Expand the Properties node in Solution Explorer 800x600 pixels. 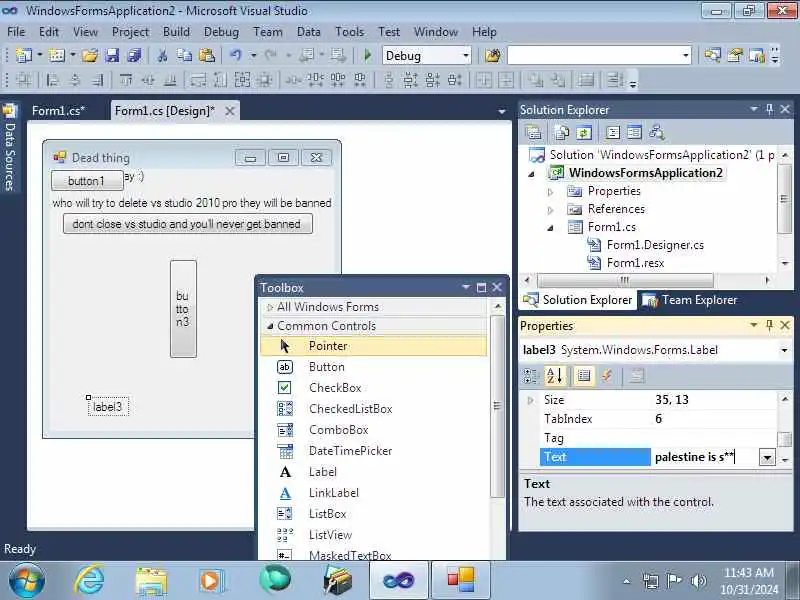point(550,192)
